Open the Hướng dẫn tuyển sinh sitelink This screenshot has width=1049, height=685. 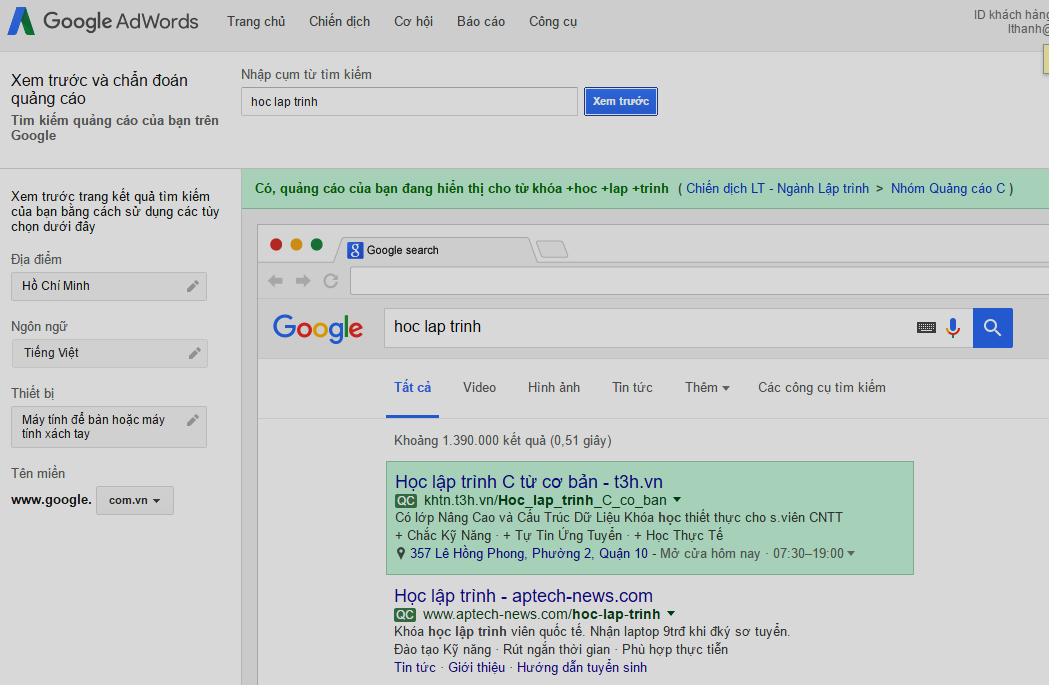point(582,668)
